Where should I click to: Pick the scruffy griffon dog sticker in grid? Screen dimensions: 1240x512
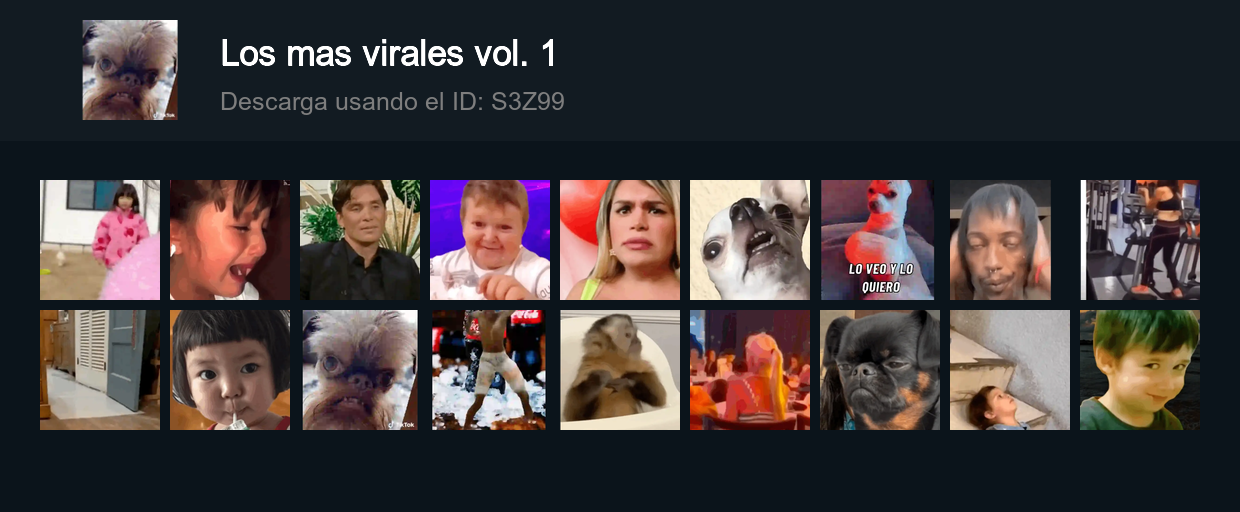pyautogui.click(x=360, y=370)
